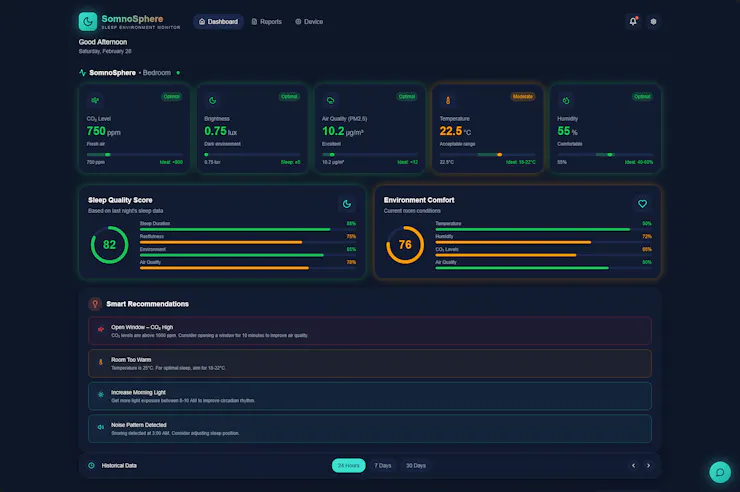This screenshot has height=492, width=740.
Task: Click the CO₂ Level card icon
Action: point(95,100)
